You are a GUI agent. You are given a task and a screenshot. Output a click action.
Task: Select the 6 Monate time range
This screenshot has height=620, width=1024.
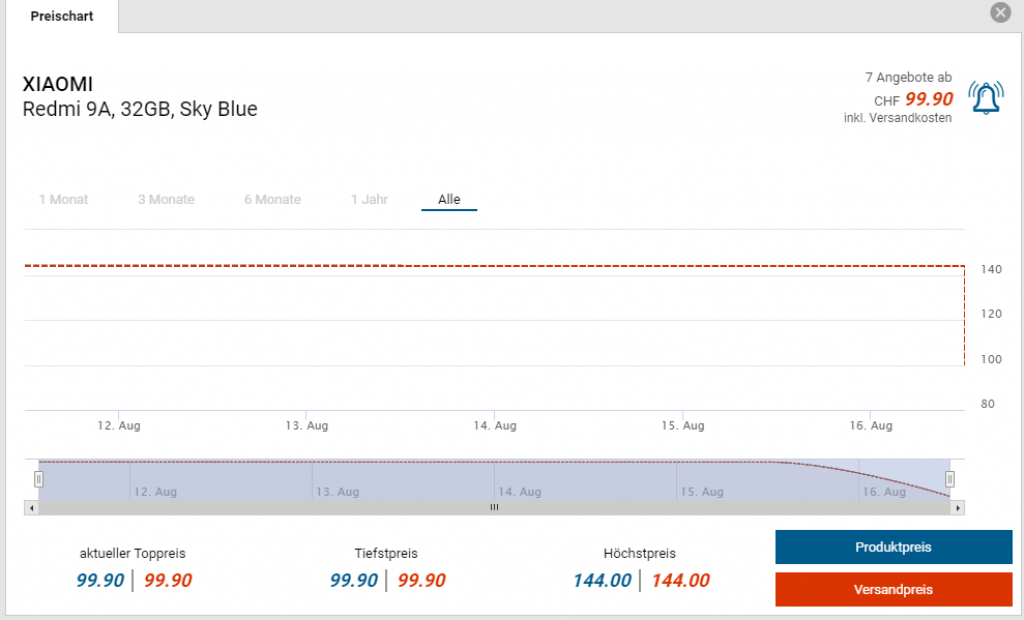coord(272,200)
